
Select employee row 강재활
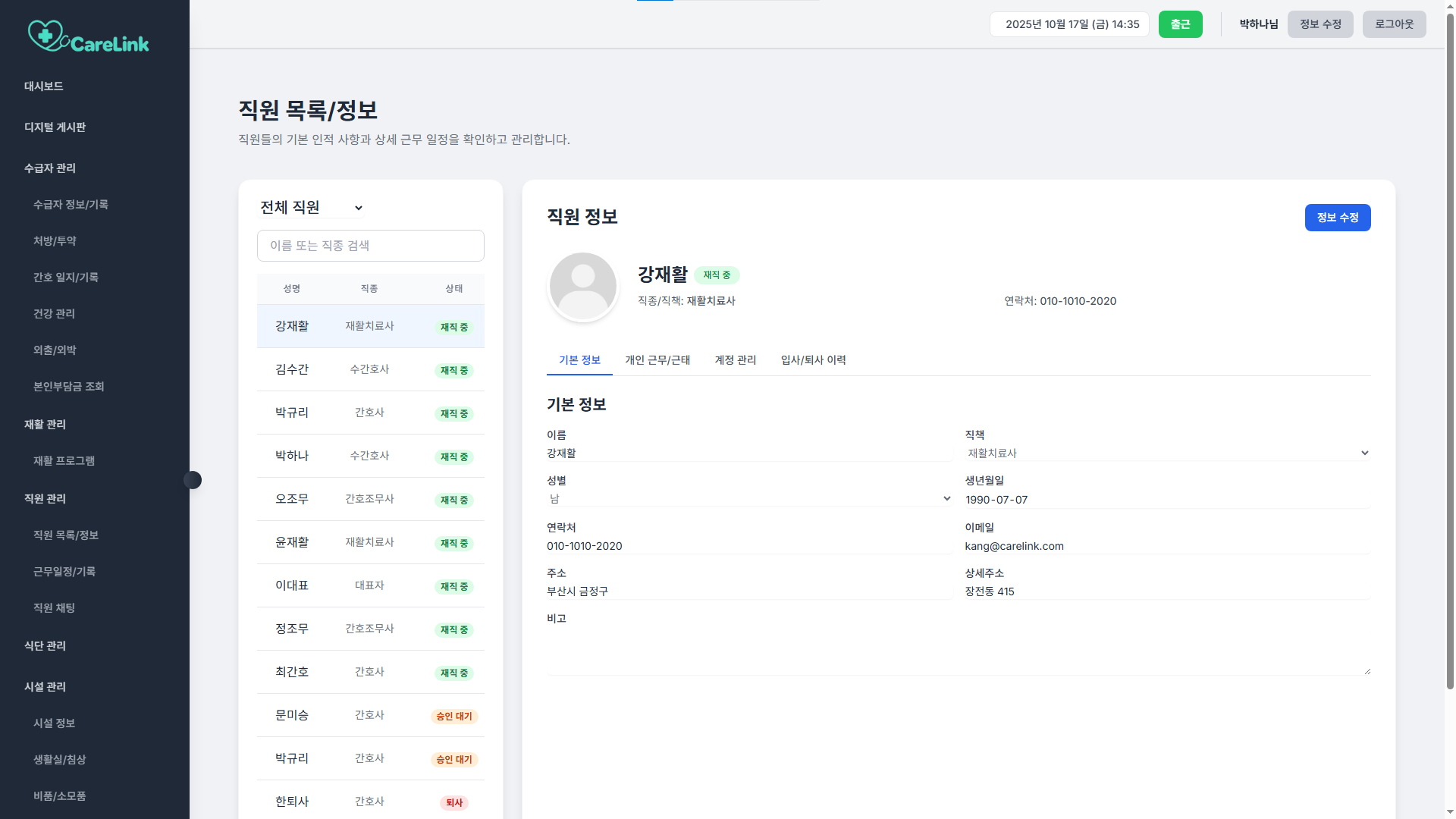[370, 326]
